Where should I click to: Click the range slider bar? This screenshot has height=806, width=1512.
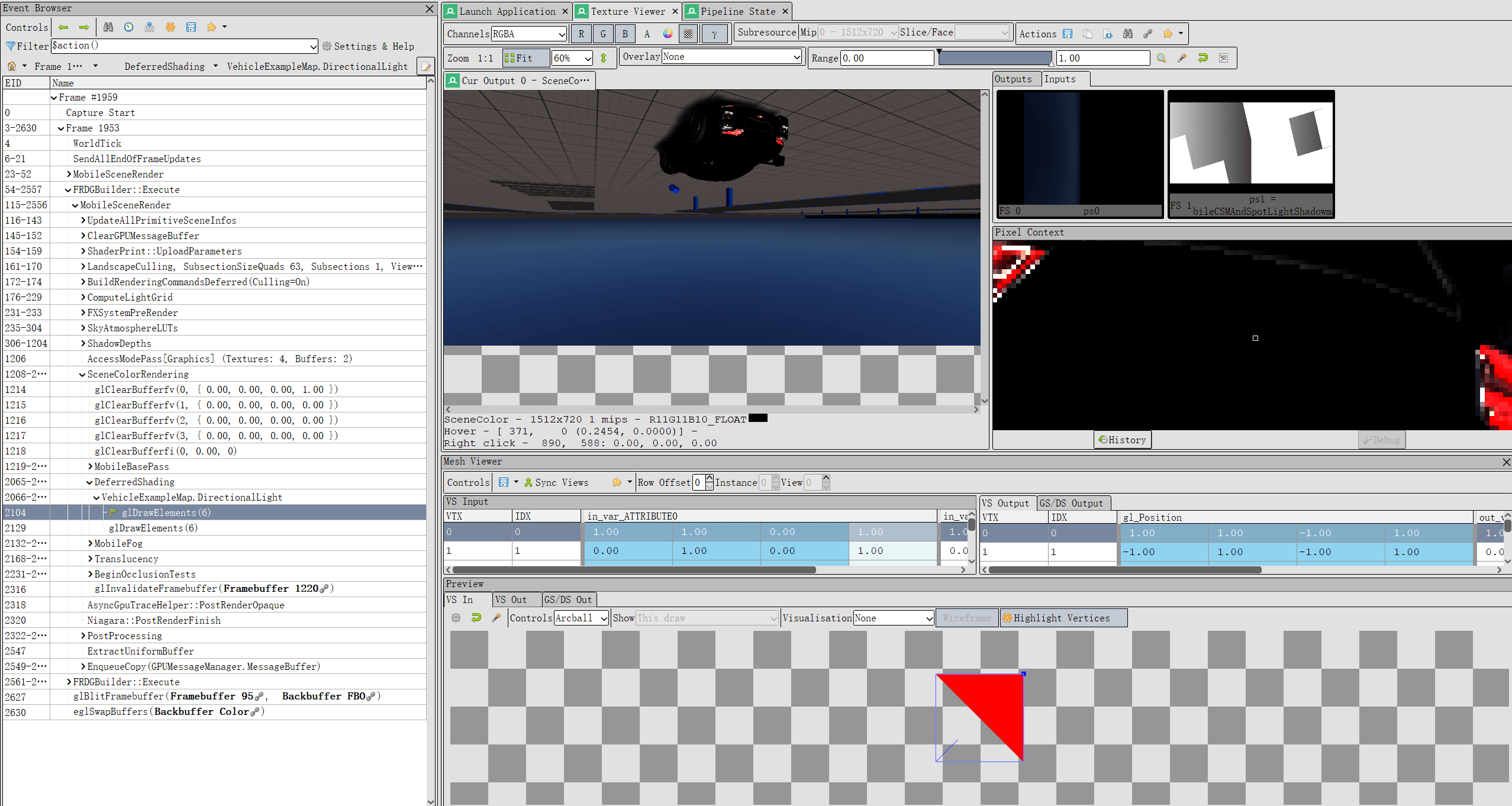(994, 58)
